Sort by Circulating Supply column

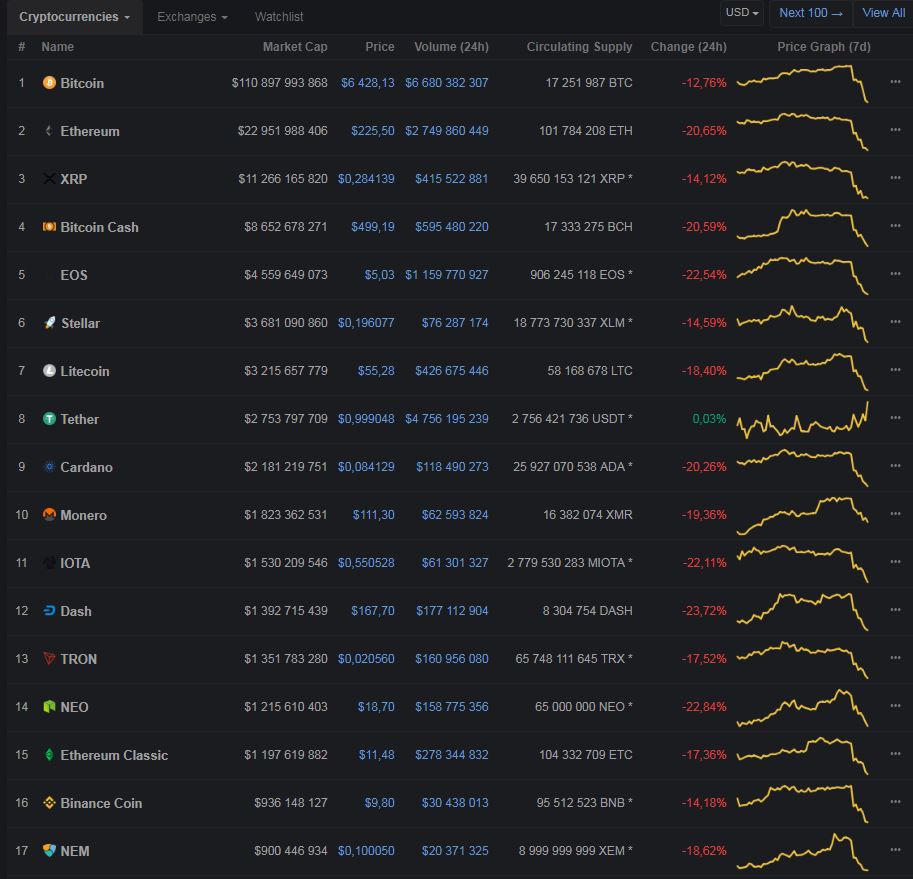(x=579, y=47)
